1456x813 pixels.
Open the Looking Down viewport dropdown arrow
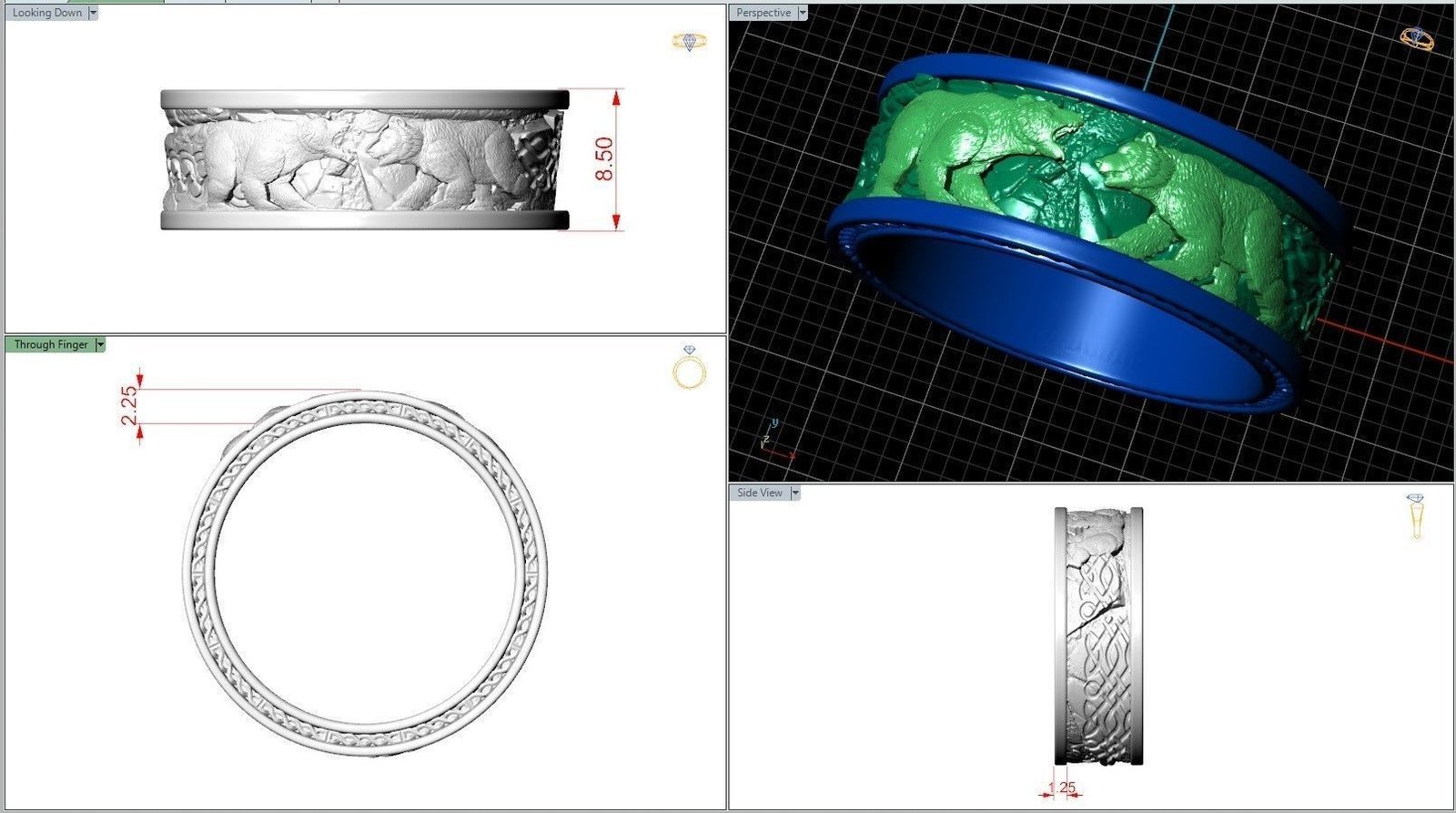click(93, 13)
